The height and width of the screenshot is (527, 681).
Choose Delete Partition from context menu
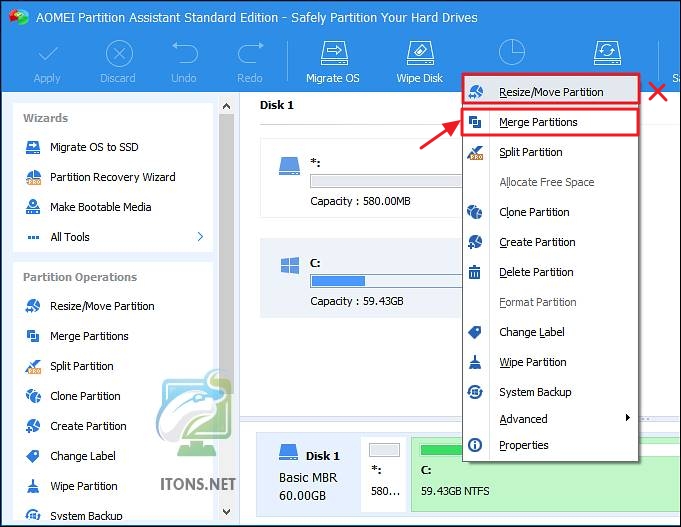point(550,272)
